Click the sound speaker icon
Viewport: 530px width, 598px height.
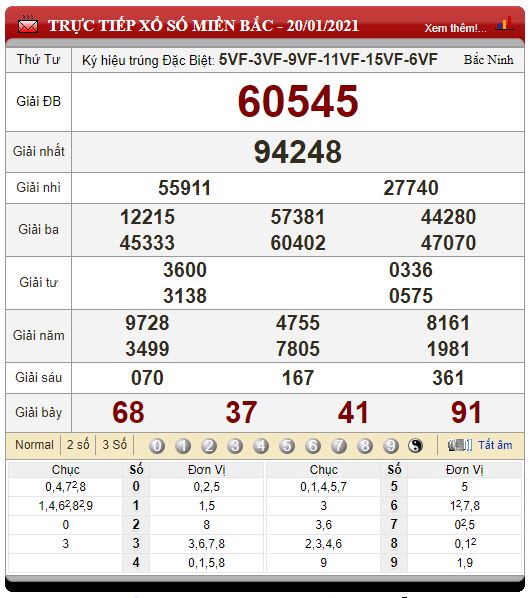coord(460,445)
